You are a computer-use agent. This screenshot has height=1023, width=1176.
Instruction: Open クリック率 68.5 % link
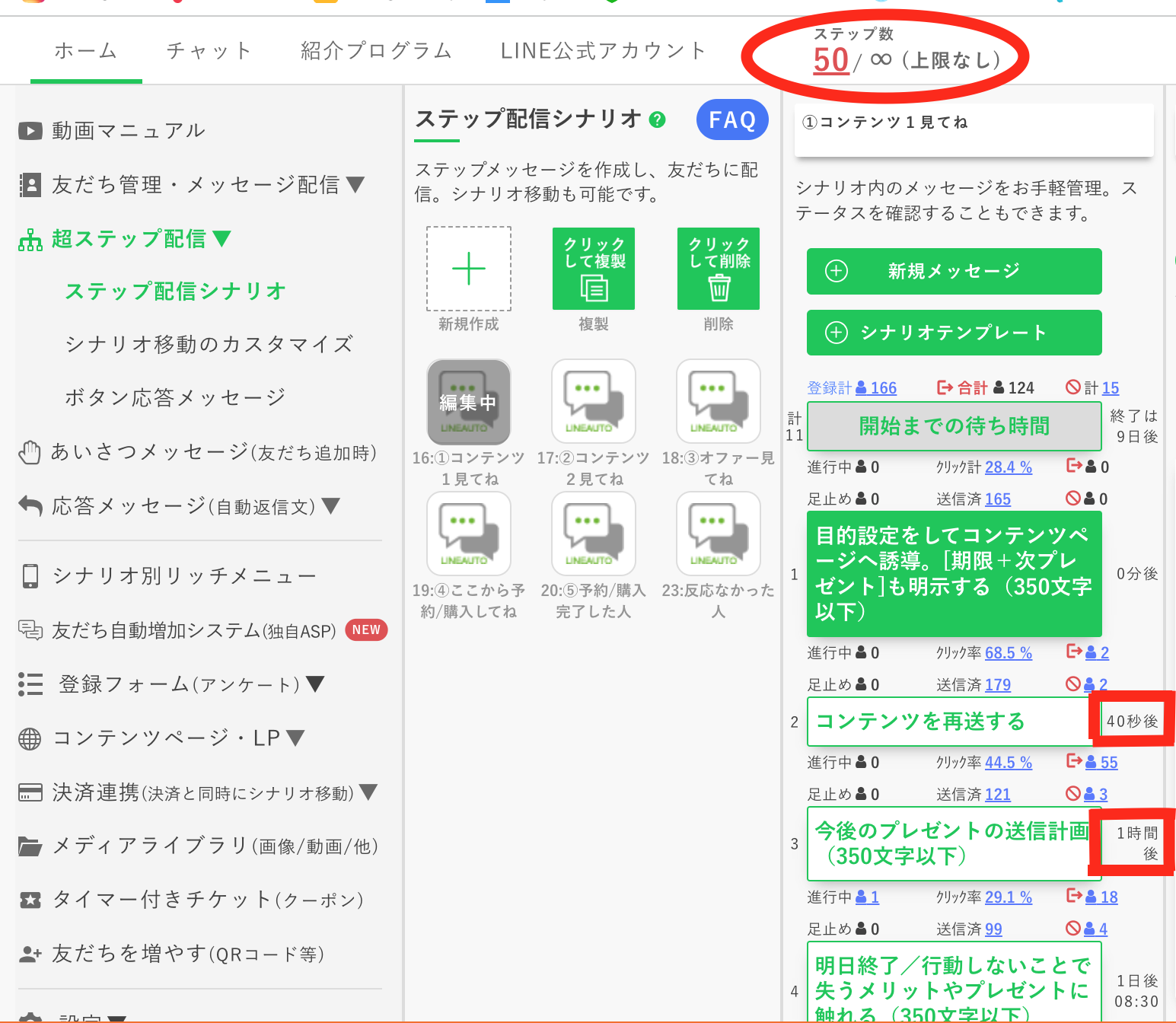(1009, 653)
